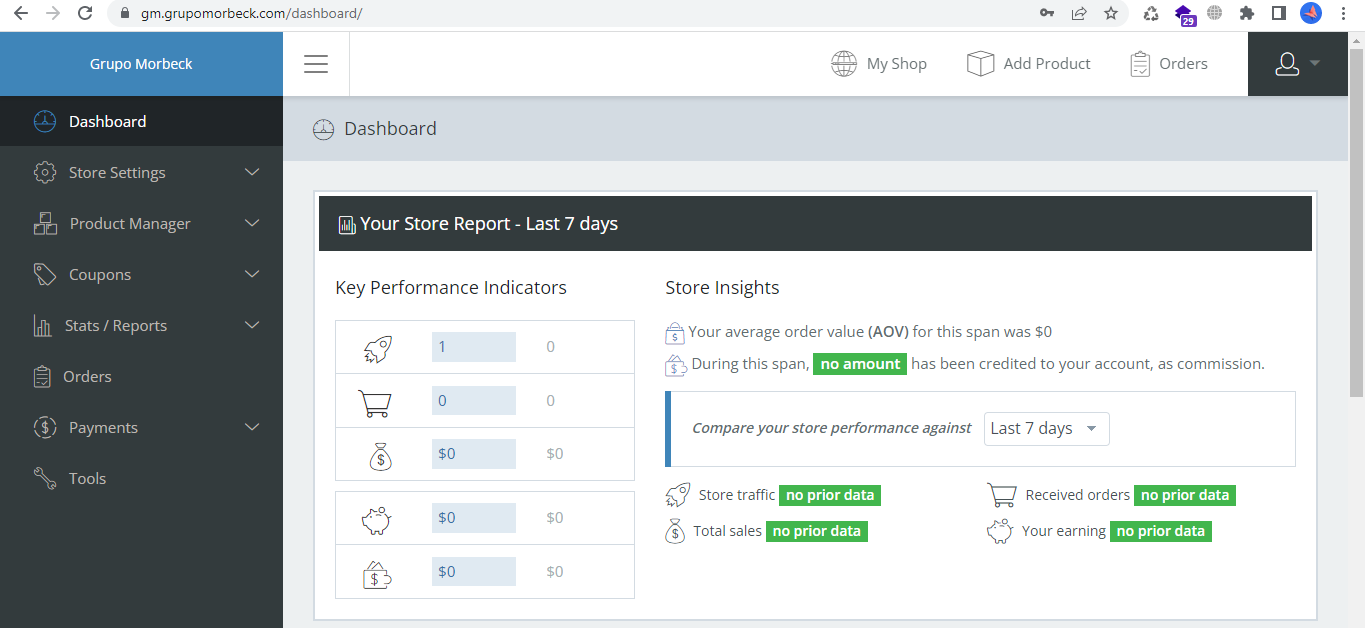Viewport: 1365px width, 628px height.
Task: Toggle the hamburger sidebar menu icon
Action: [x=316, y=64]
